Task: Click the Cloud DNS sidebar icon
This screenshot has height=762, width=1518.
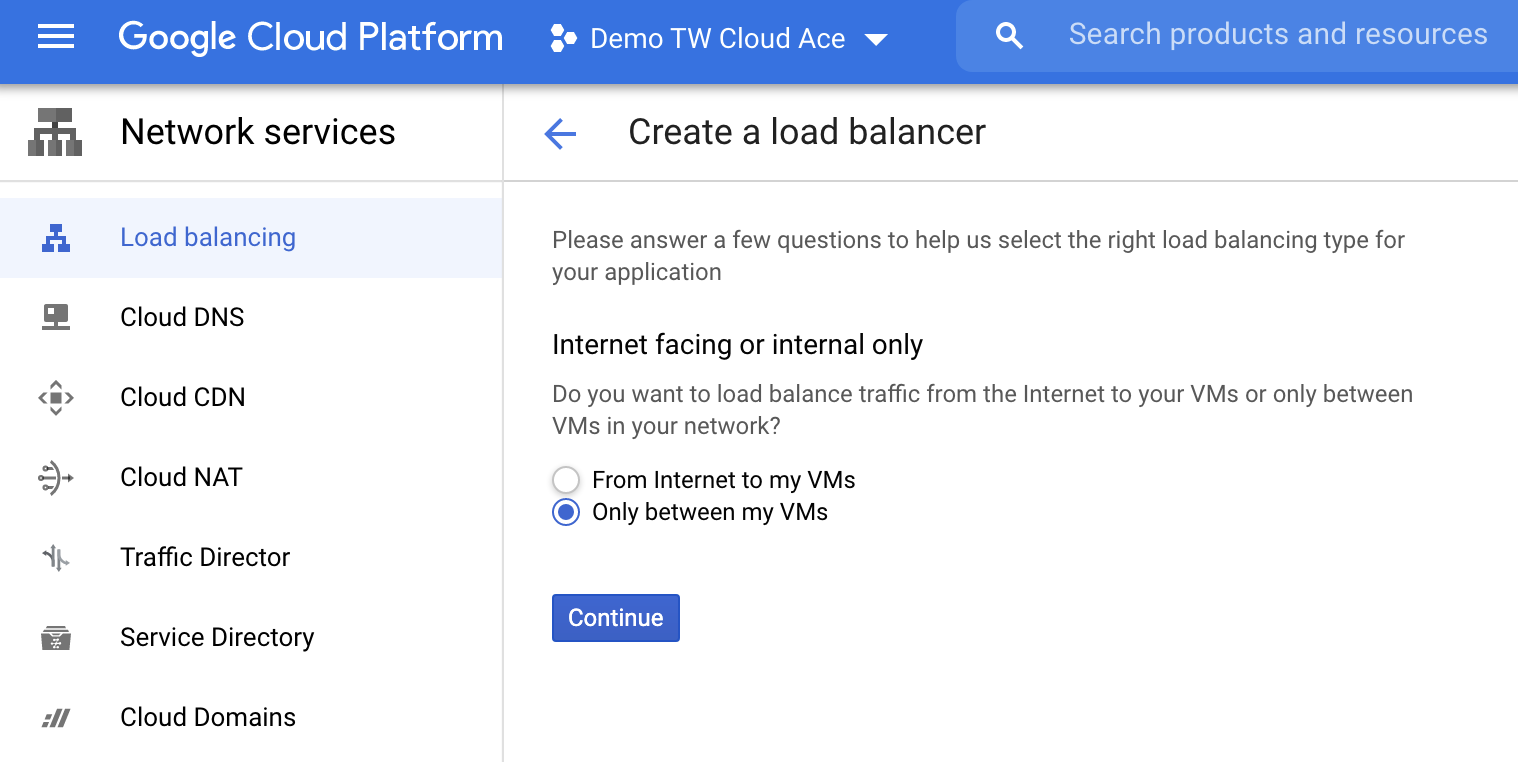Action: point(56,317)
